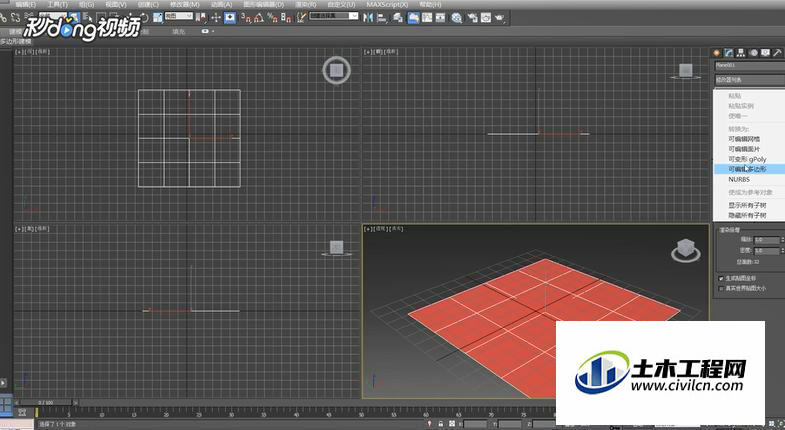785x430 pixels.
Task: Click the Select and Manipulate icon
Action: tap(216, 18)
